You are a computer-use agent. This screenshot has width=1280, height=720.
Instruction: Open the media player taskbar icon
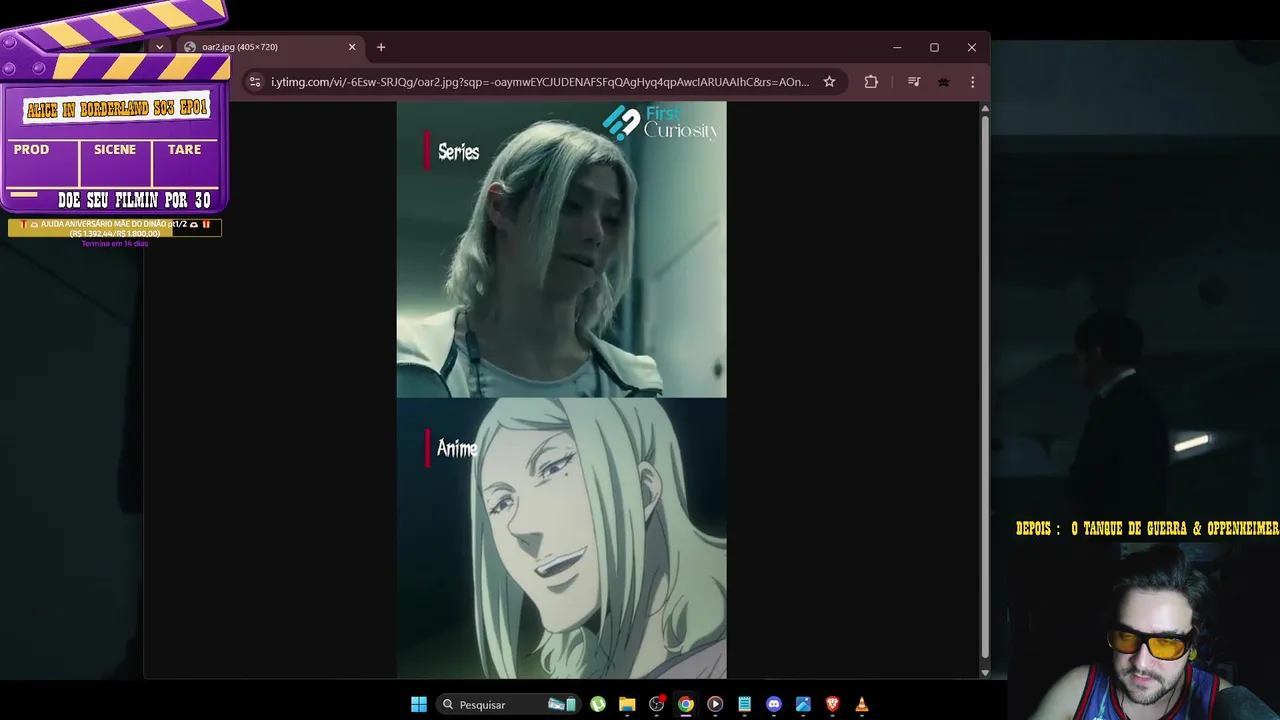pos(715,704)
